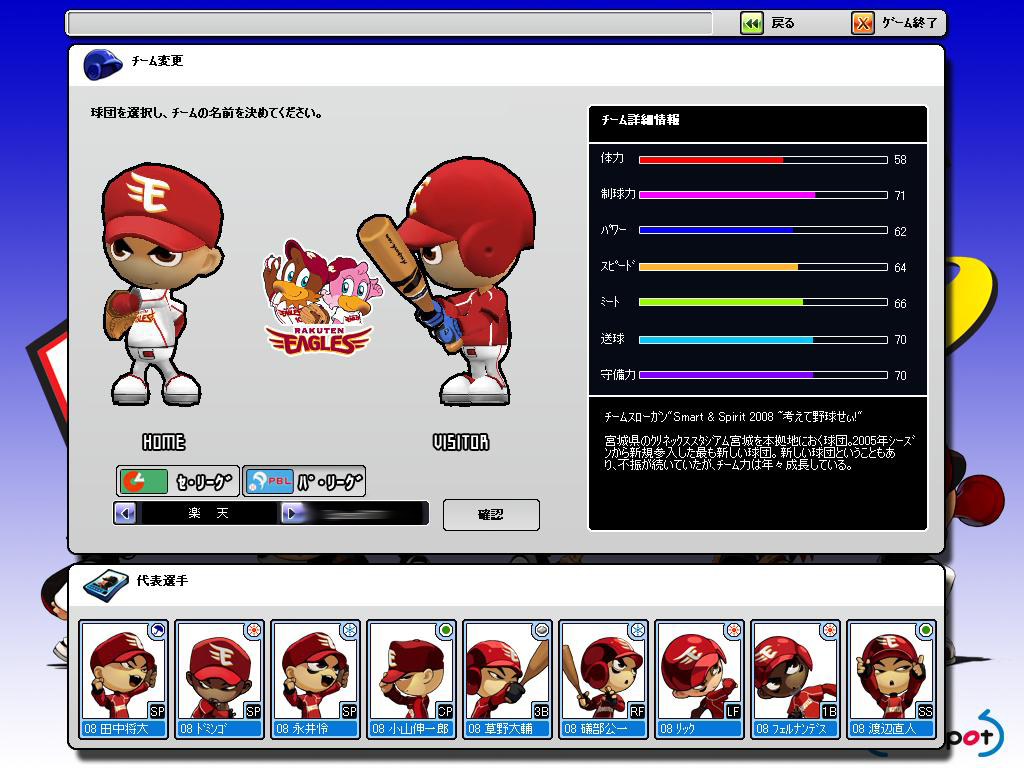Click the 制球力 value 71

point(900,196)
